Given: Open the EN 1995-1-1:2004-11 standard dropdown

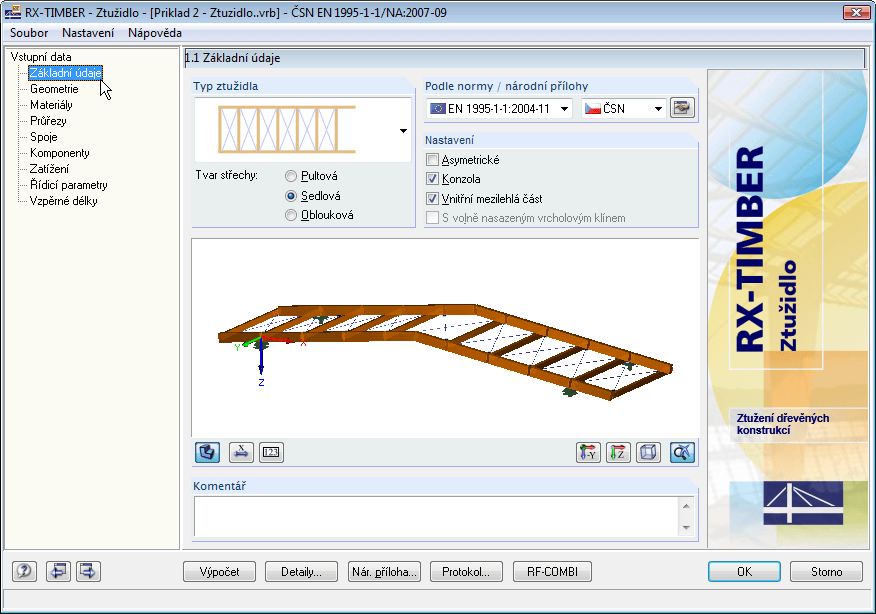Looking at the screenshot, I should click(x=500, y=108).
